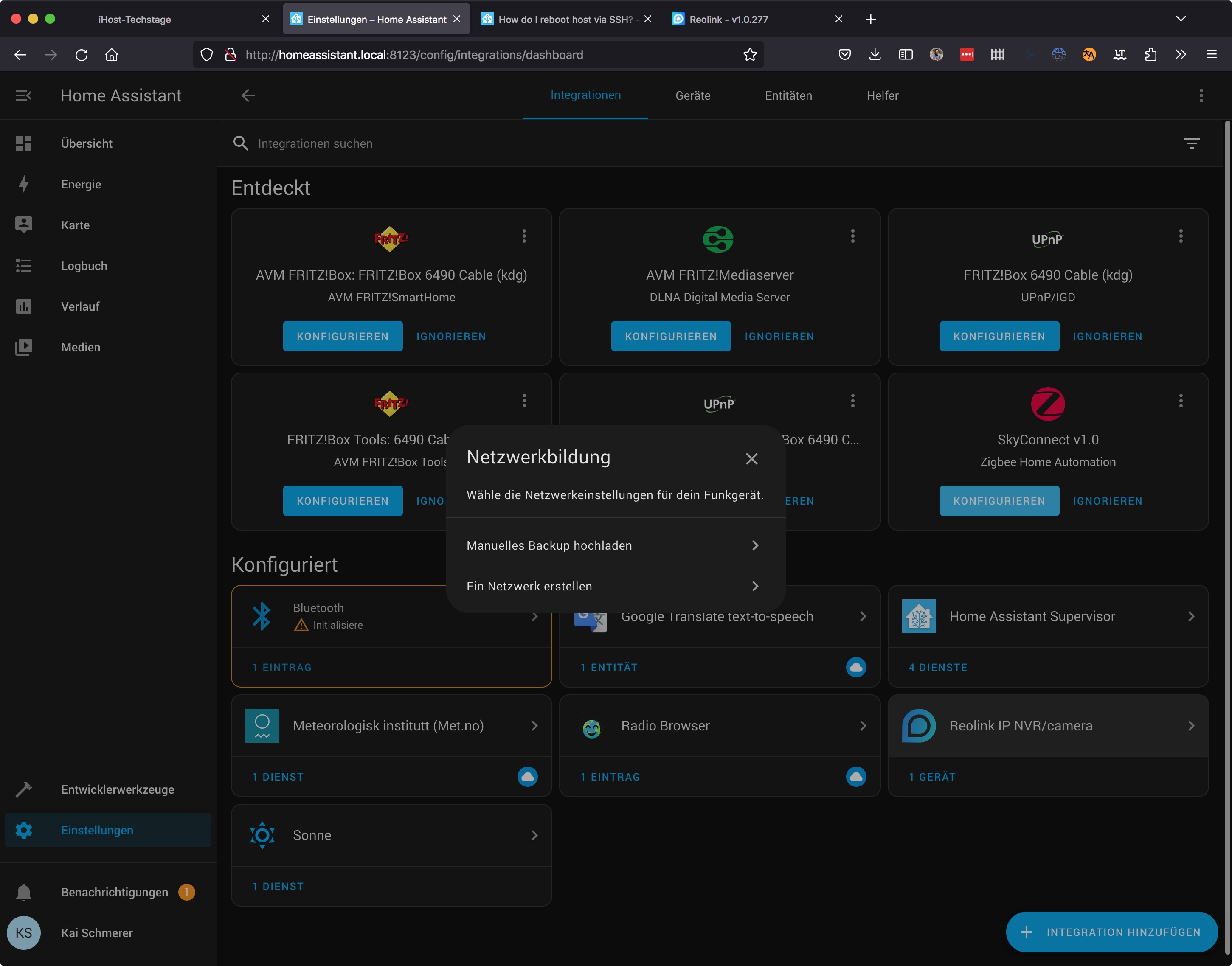
Task: Switch to the Geräte tab
Action: coord(692,95)
